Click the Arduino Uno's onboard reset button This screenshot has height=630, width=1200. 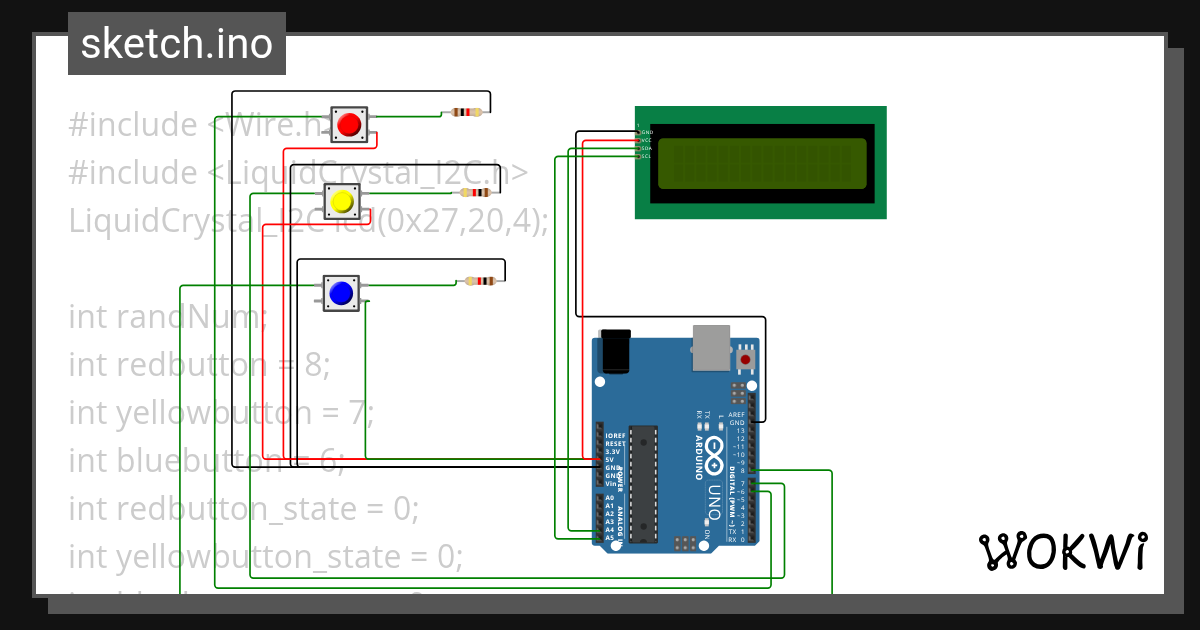pos(746,358)
